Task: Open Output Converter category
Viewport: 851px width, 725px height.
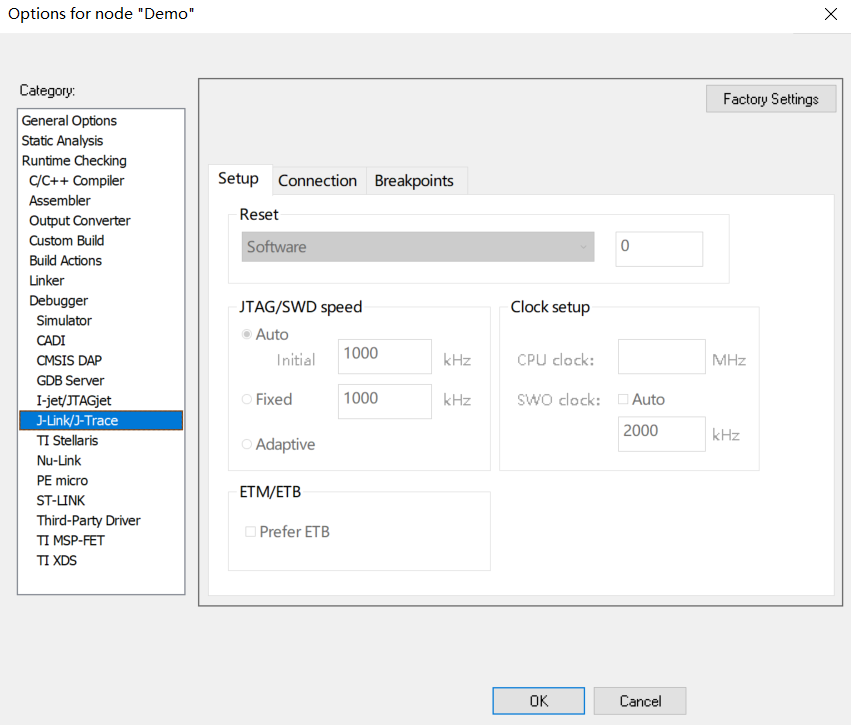Action: coord(80,221)
